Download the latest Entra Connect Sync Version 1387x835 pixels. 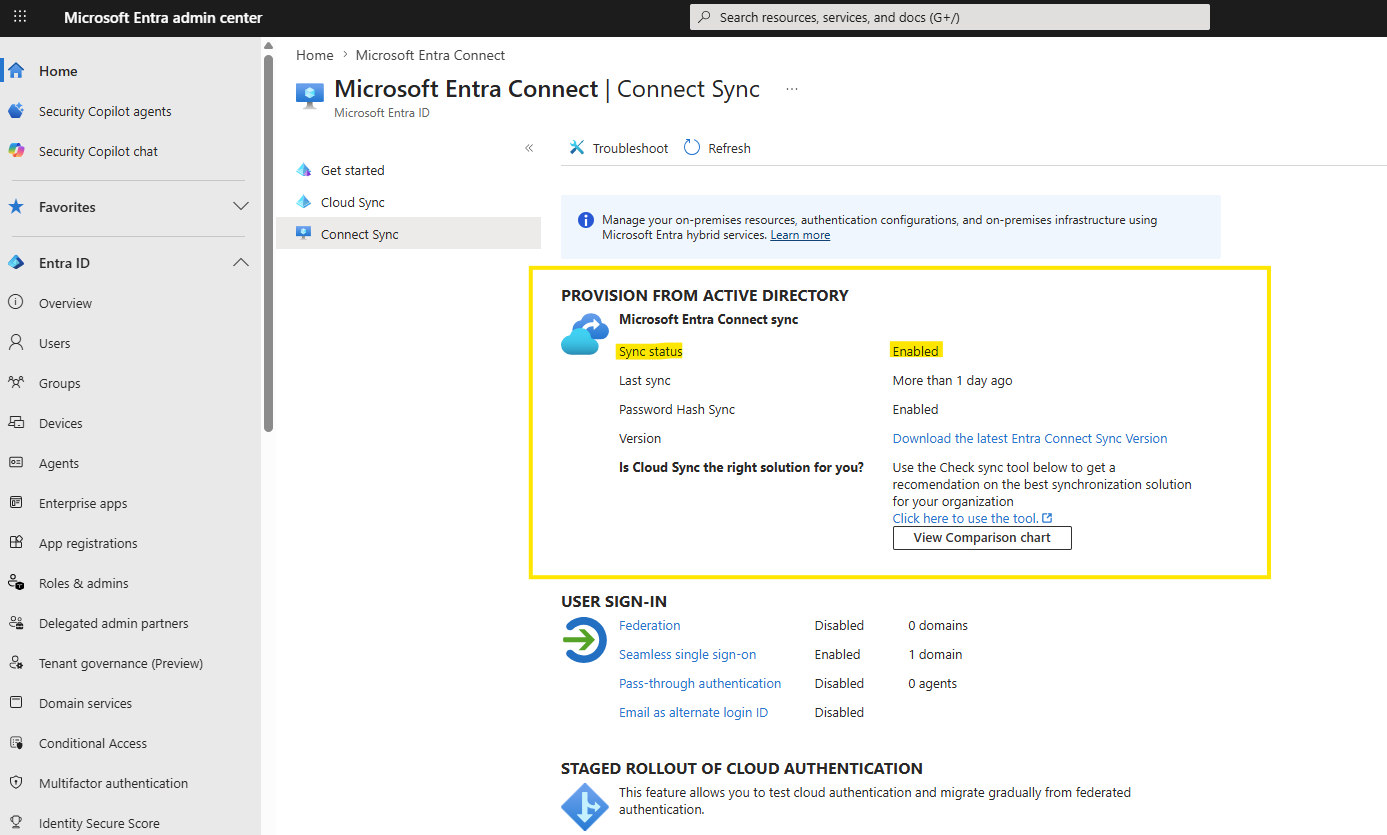click(1030, 438)
